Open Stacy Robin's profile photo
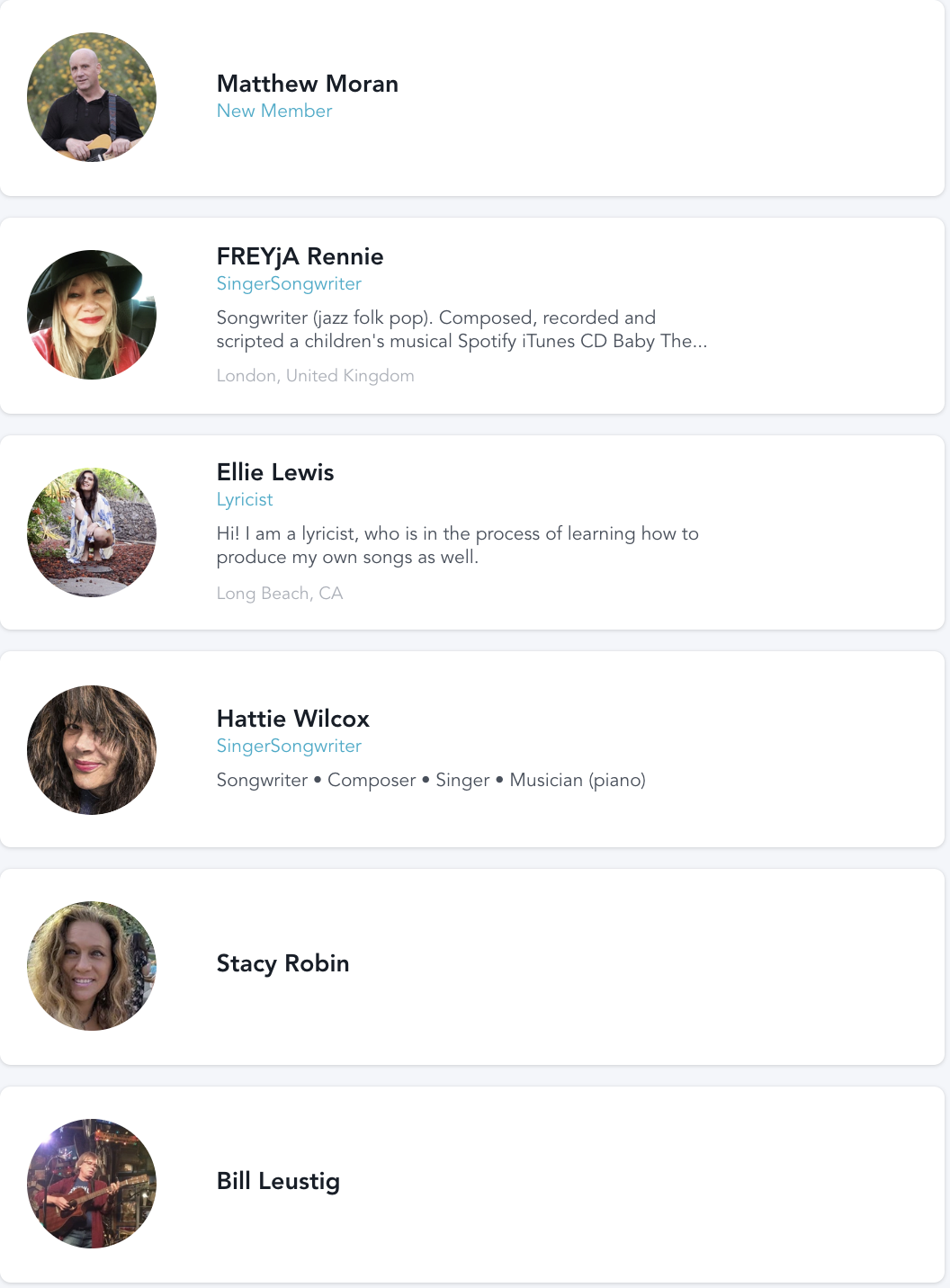Screen dimensions: 950x1288 coord(92,966)
